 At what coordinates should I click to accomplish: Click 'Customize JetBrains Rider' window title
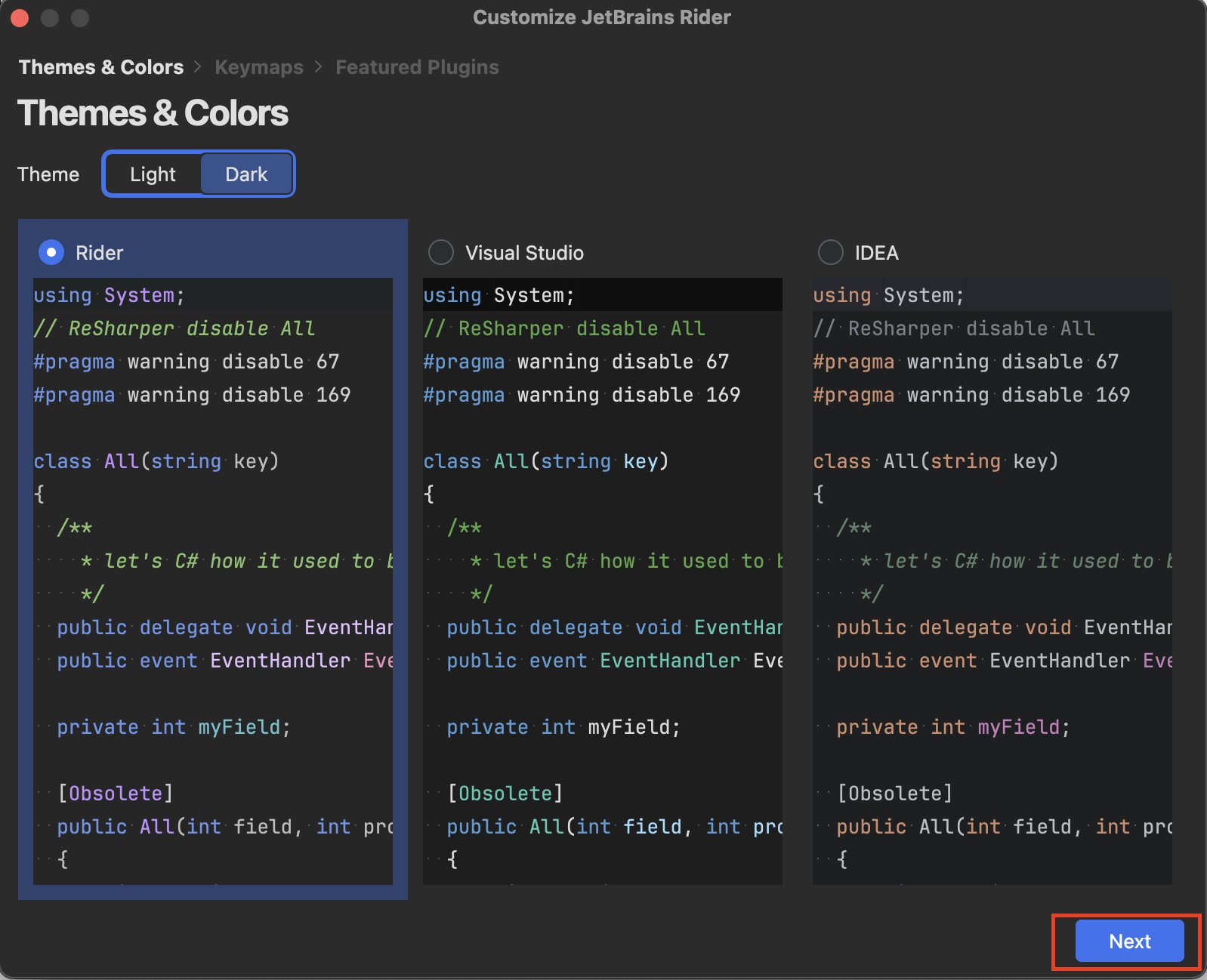pyautogui.click(x=602, y=17)
